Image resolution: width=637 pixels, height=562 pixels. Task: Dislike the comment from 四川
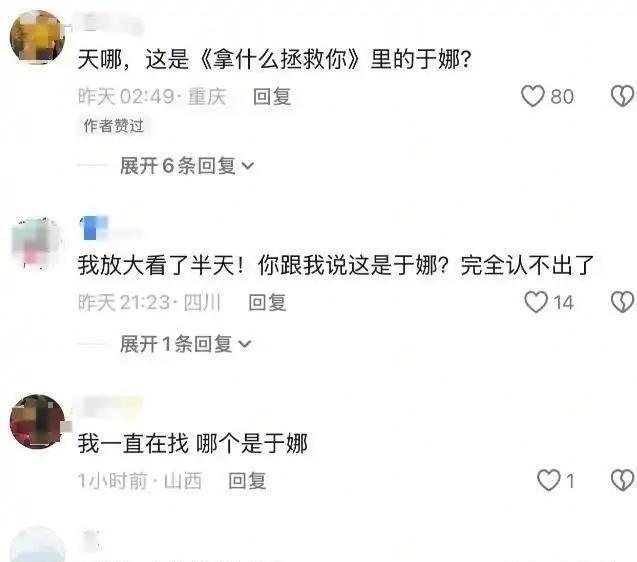coord(623,302)
